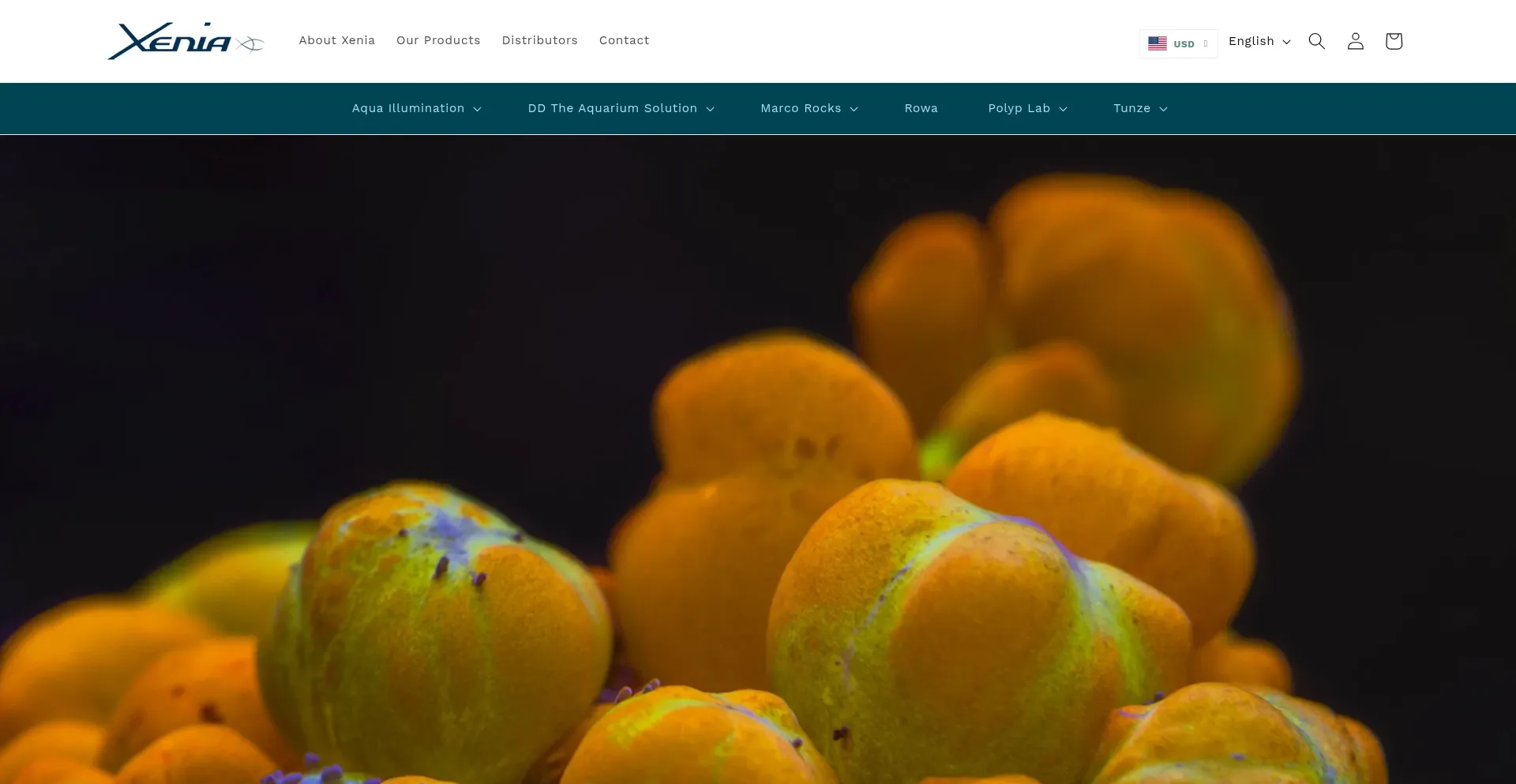Open the search magnifier icon
The width and height of the screenshot is (1516, 784).
[x=1316, y=41]
